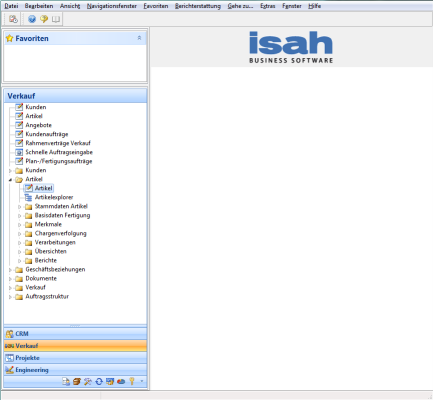Switch to the CRM module

75,334
